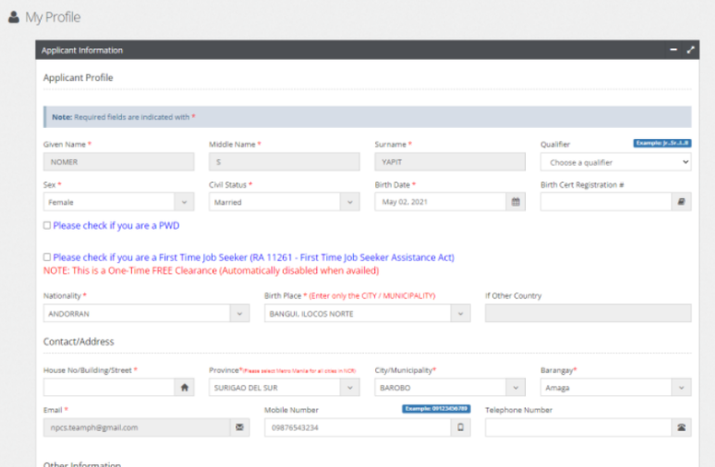
Task: Open the Birth Place dropdown
Action: pyautogui.click(x=367, y=314)
